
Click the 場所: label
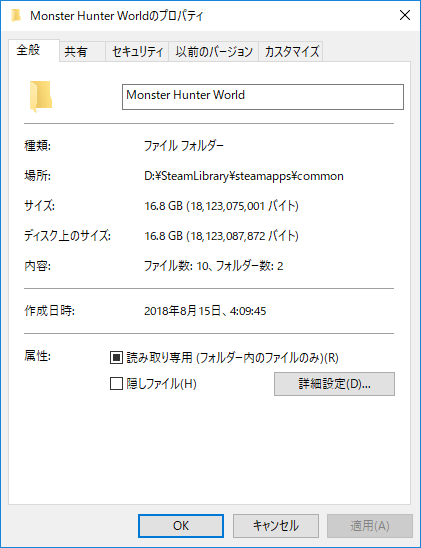tap(37, 175)
